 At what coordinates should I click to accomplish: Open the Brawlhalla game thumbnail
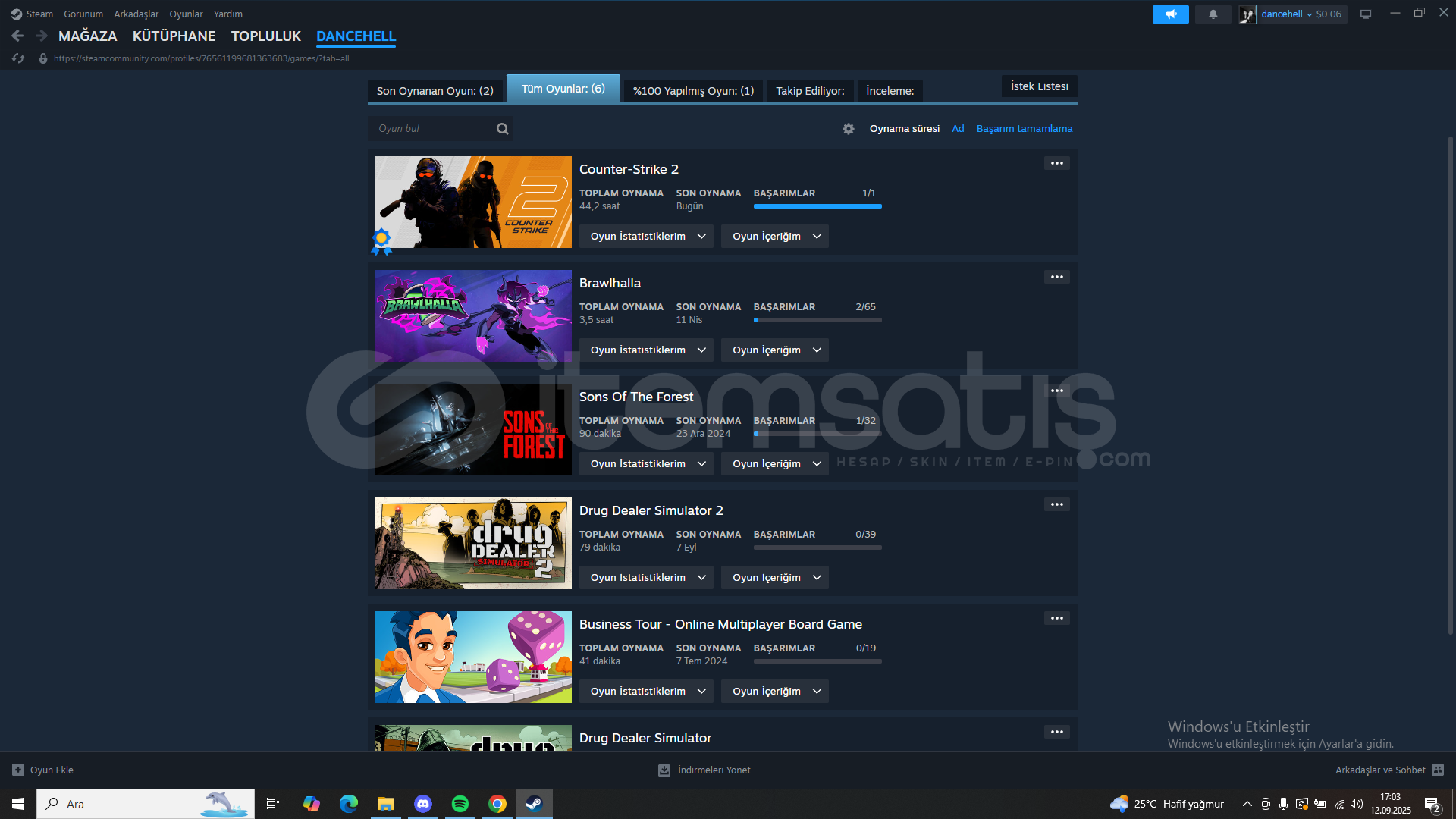(x=473, y=316)
